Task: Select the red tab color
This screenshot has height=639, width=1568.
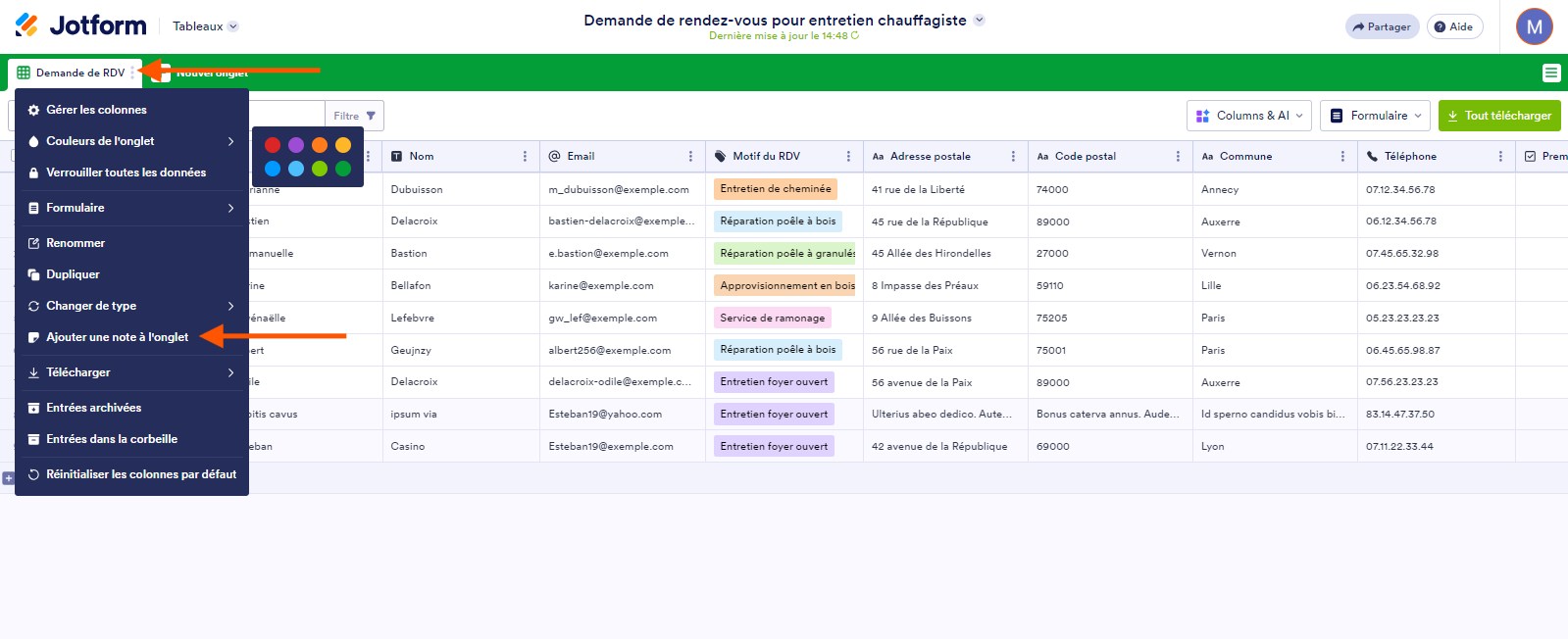Action: tap(273, 145)
